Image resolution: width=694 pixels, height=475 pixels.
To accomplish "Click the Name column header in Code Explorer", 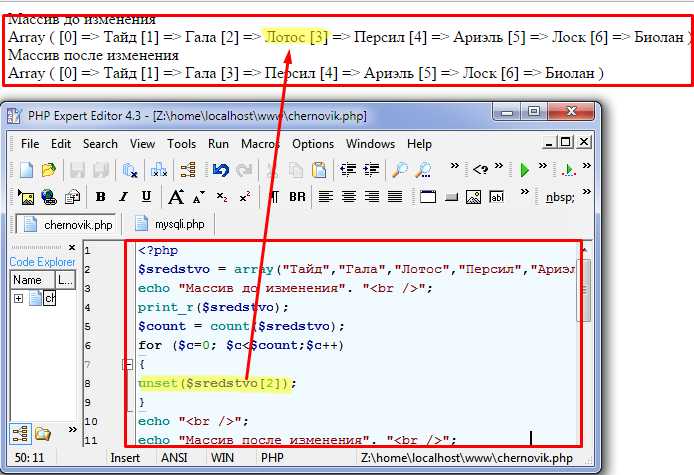I will point(28,280).
